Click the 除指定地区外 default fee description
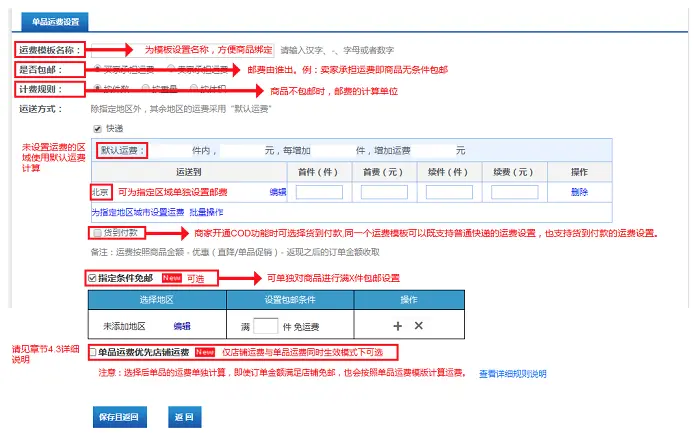This screenshot has width=695, height=433. (181, 109)
